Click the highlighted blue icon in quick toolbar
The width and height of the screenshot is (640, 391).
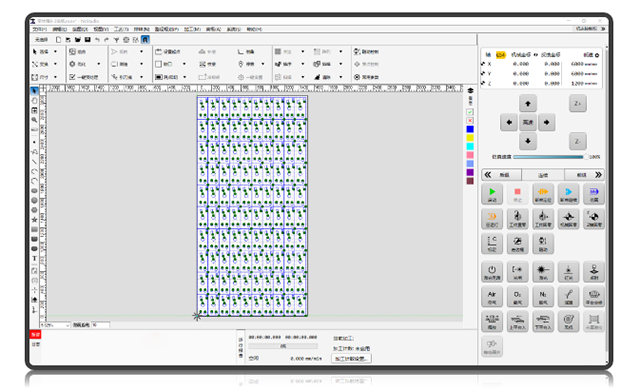[145, 40]
